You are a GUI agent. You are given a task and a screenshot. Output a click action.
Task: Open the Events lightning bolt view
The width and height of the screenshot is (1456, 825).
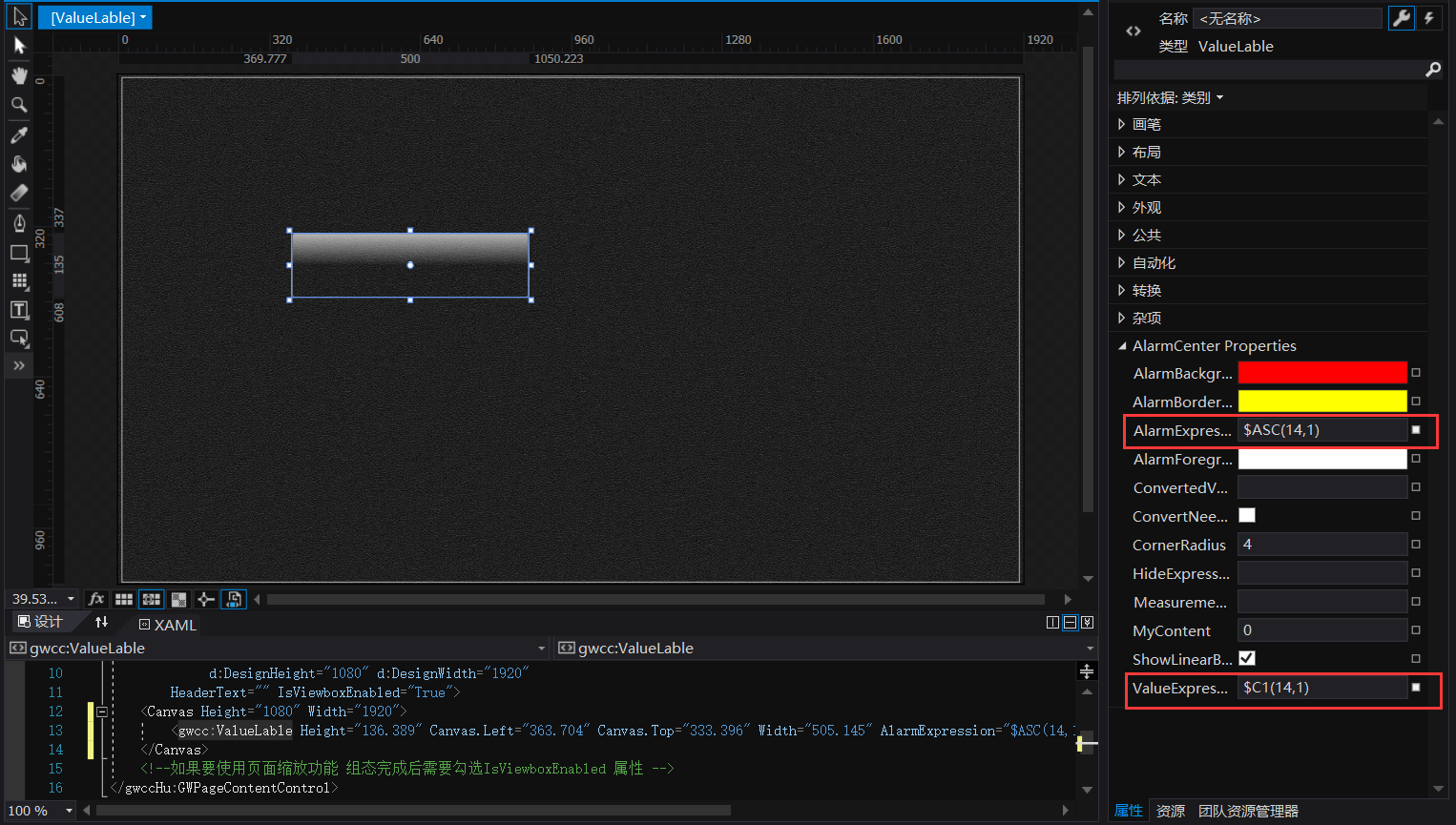[x=1428, y=18]
